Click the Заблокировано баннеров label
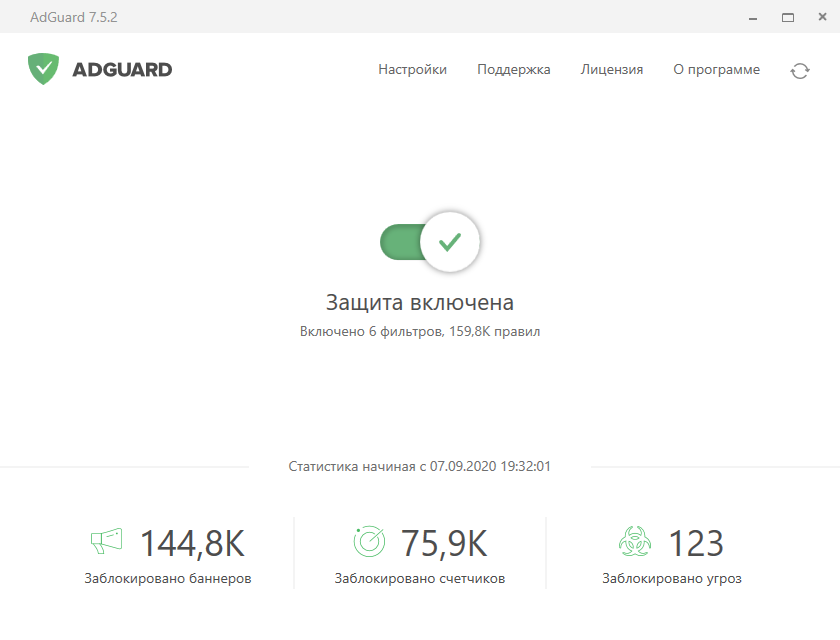 point(168,578)
